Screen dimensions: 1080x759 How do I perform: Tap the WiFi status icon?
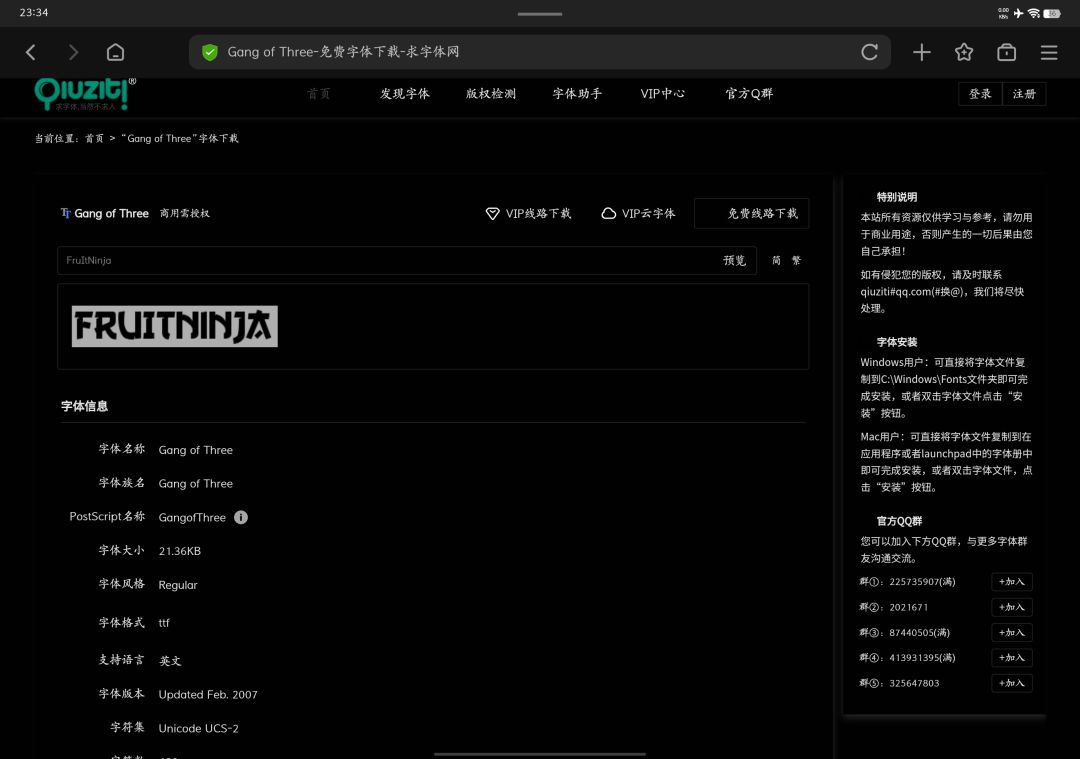click(1033, 13)
